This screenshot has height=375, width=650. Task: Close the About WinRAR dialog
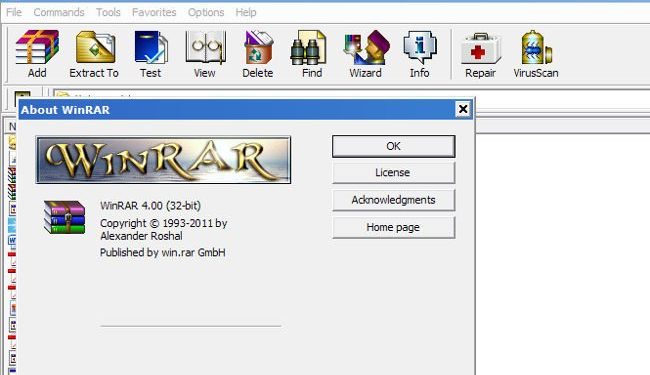click(463, 109)
